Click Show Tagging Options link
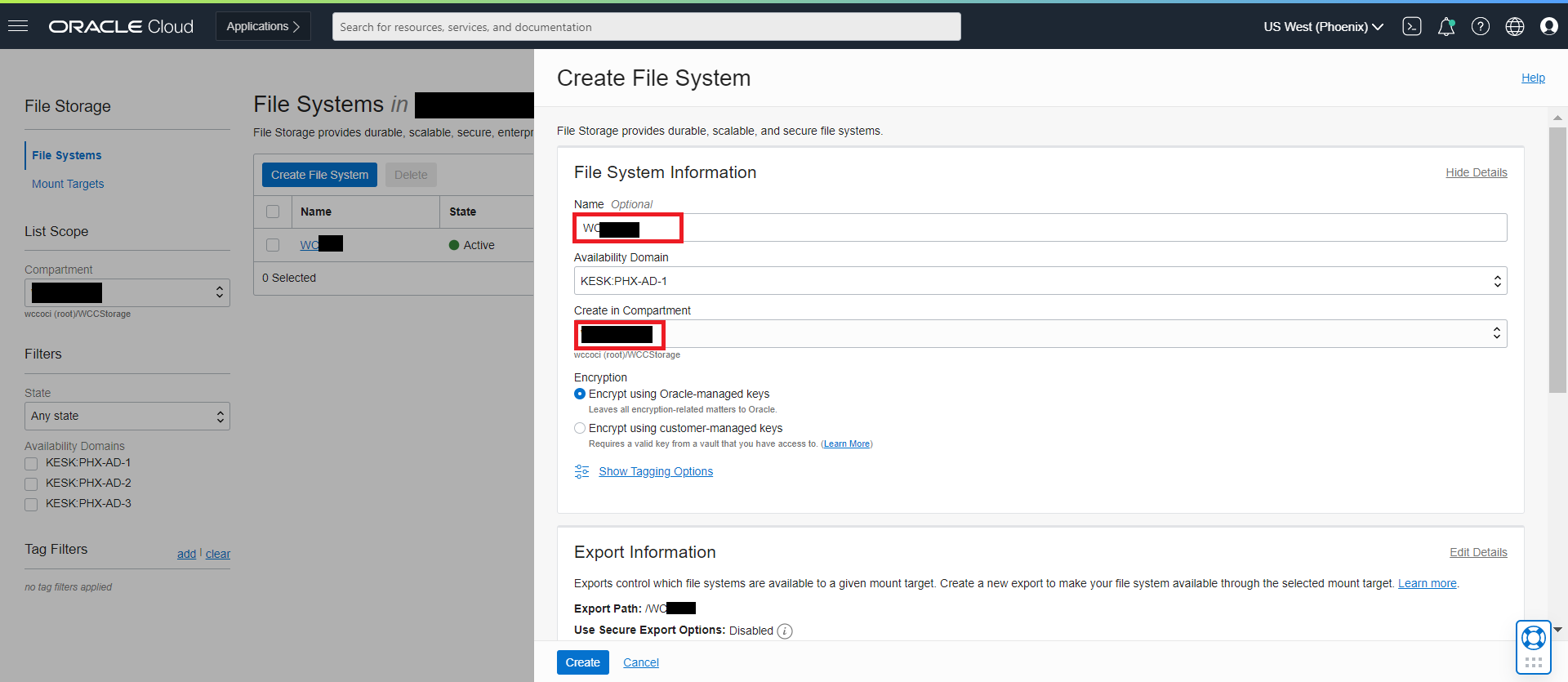 [656, 471]
